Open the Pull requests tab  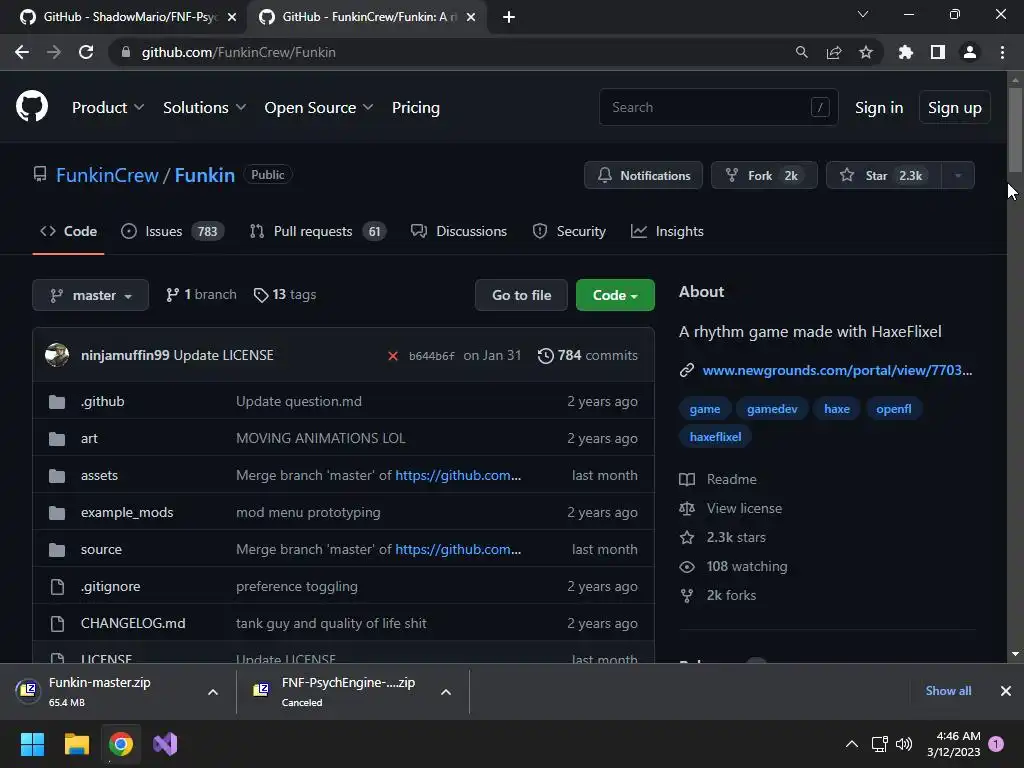click(318, 231)
